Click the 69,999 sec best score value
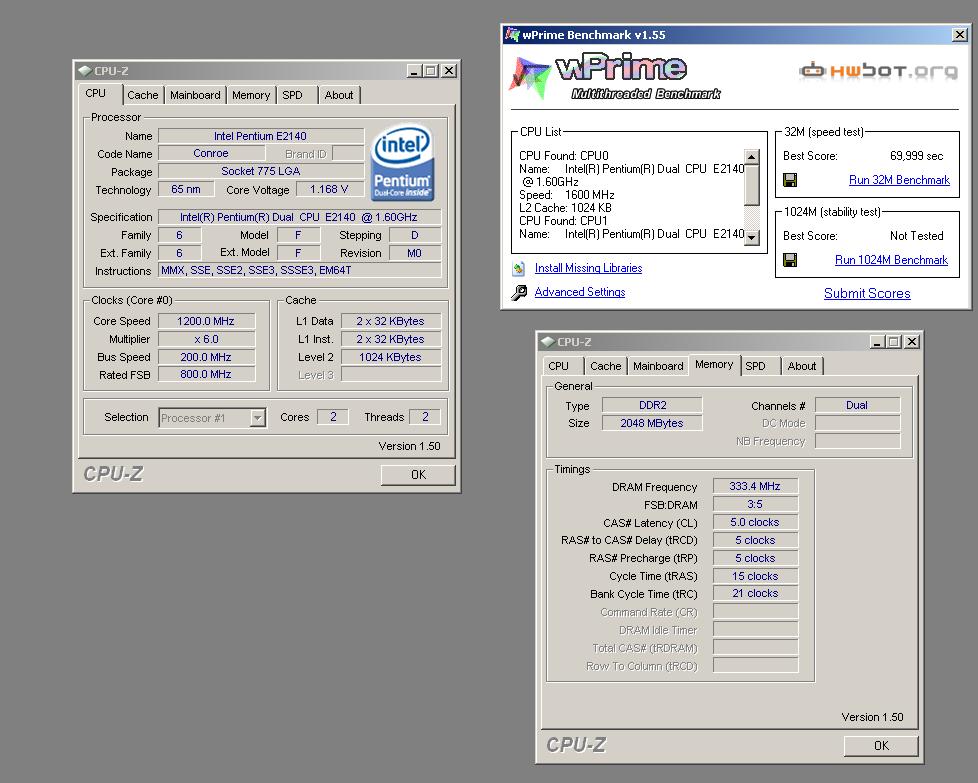Viewport: 978px width, 783px height. (x=916, y=156)
